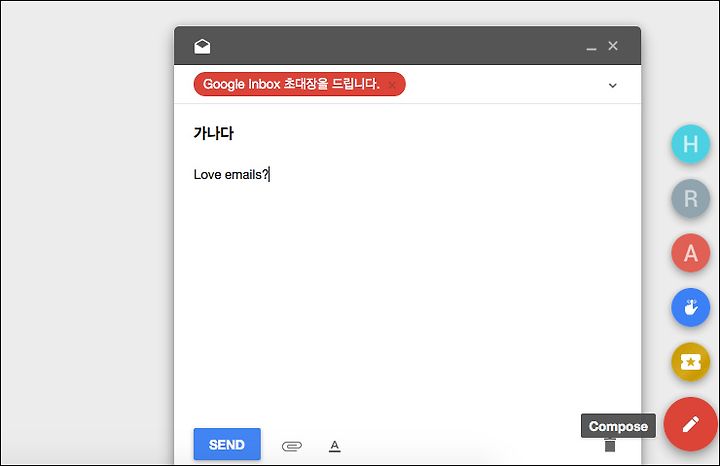
Task: Minimize the compose window
Action: [x=591, y=48]
